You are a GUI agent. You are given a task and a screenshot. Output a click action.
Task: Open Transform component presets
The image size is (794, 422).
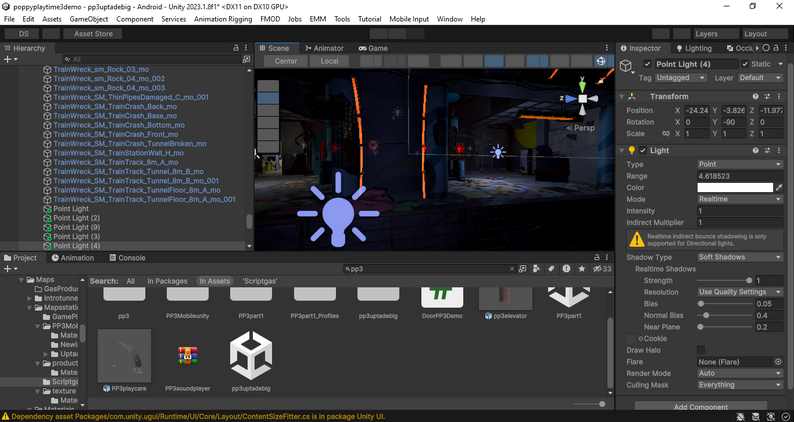tap(767, 96)
